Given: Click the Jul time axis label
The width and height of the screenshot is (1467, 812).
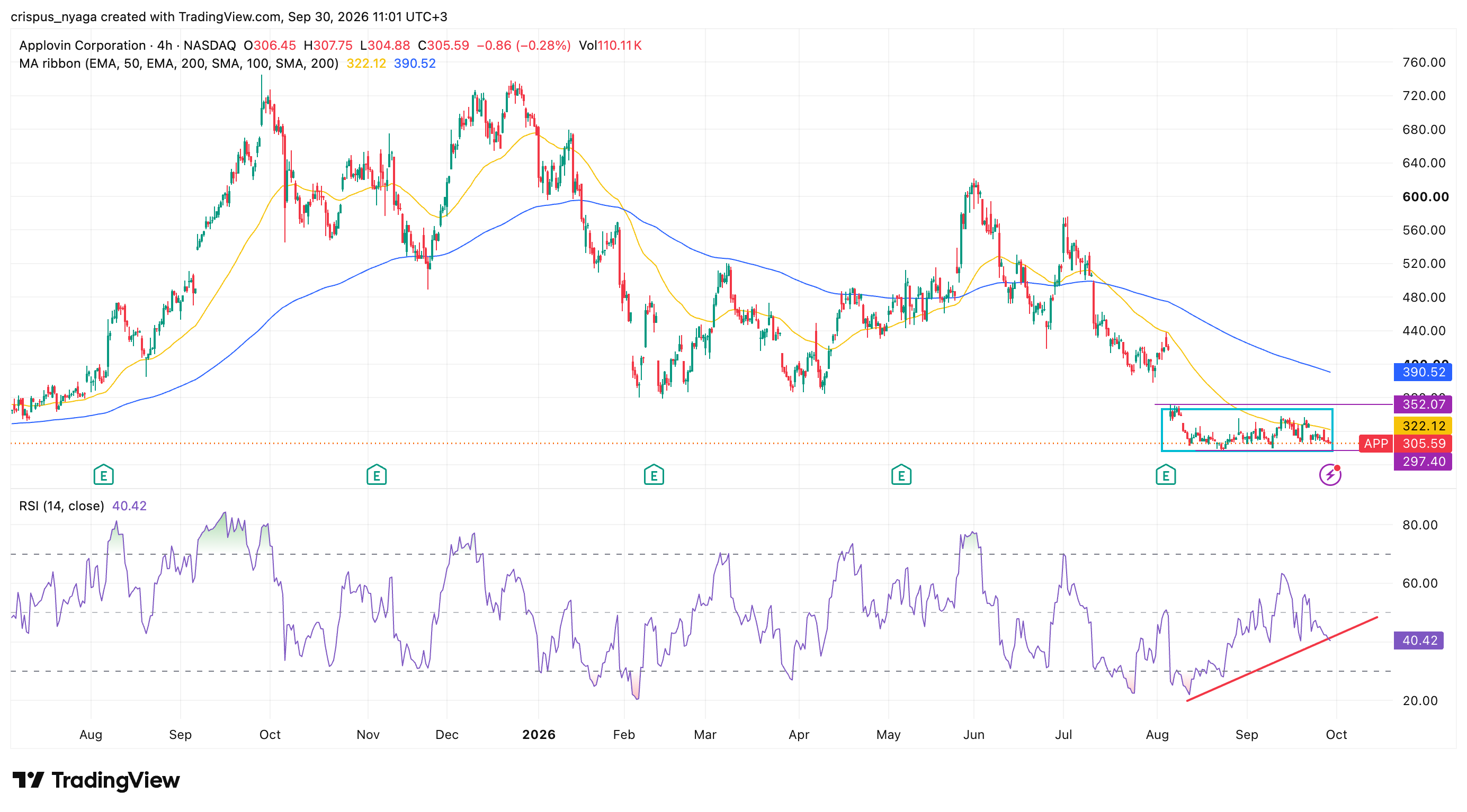Looking at the screenshot, I should [x=1064, y=735].
